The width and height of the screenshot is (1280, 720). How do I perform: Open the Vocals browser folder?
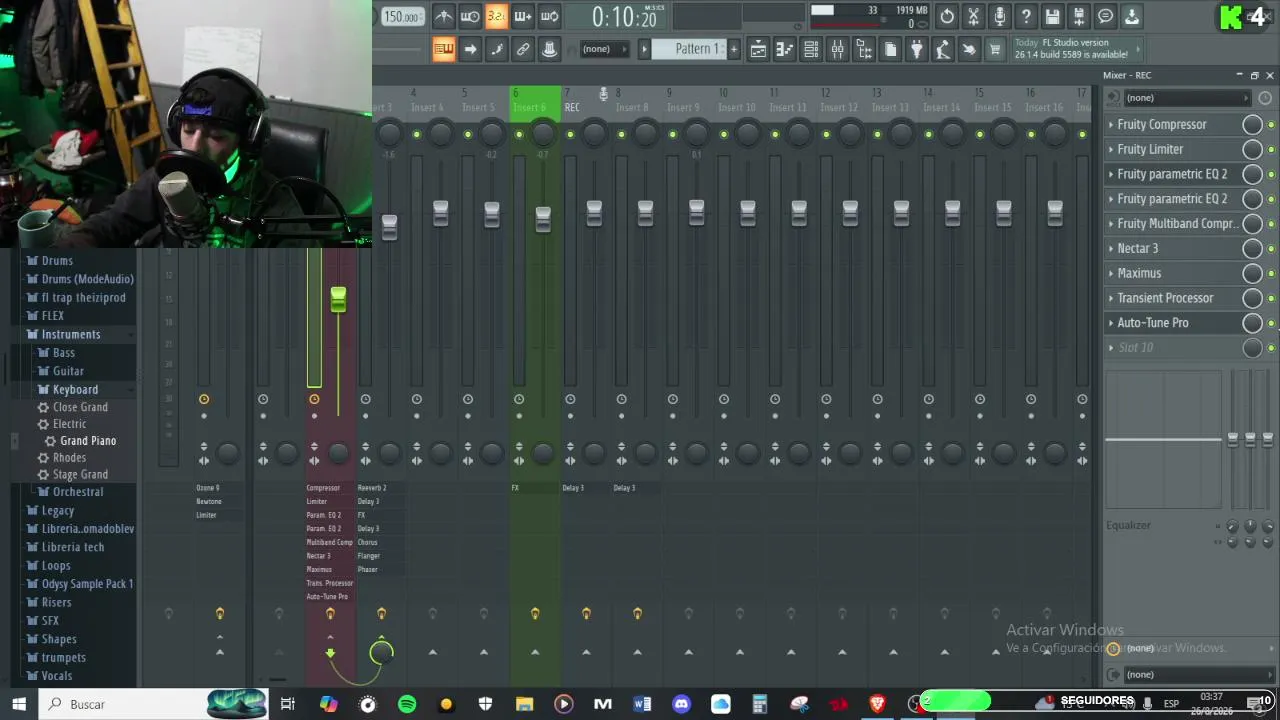tap(57, 676)
